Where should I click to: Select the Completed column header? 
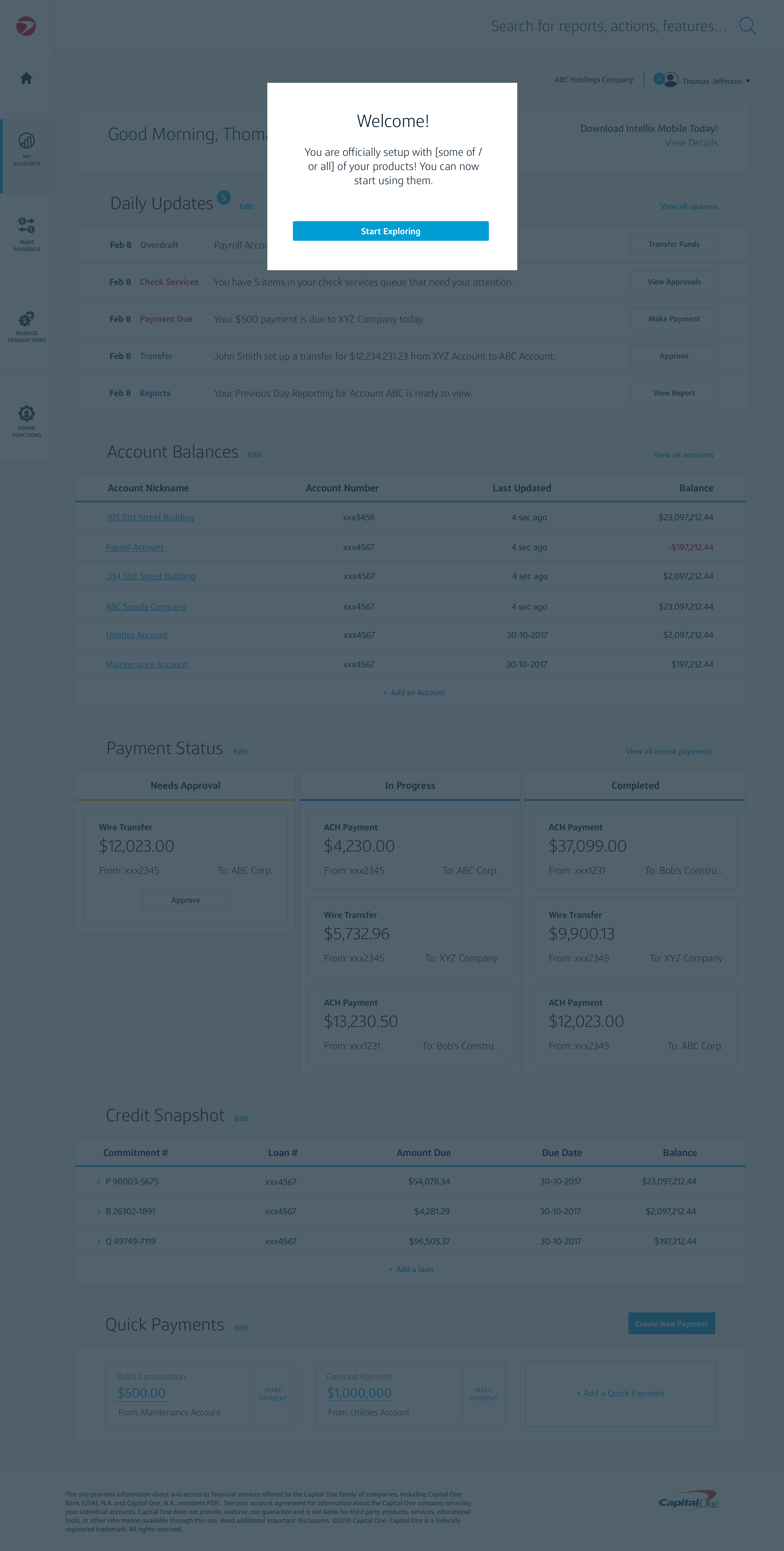(x=635, y=785)
